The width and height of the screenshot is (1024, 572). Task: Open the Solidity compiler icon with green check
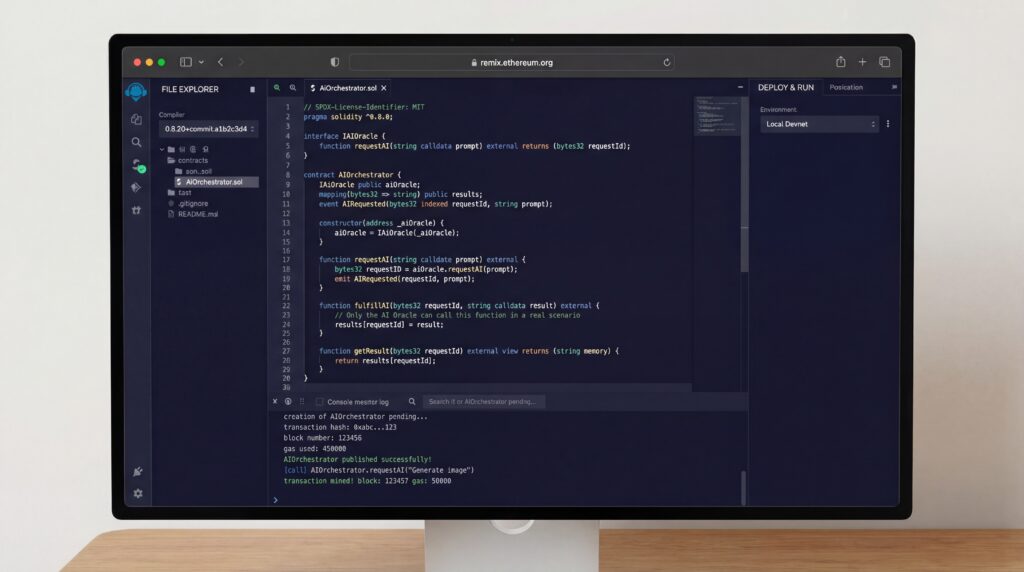[x=137, y=165]
